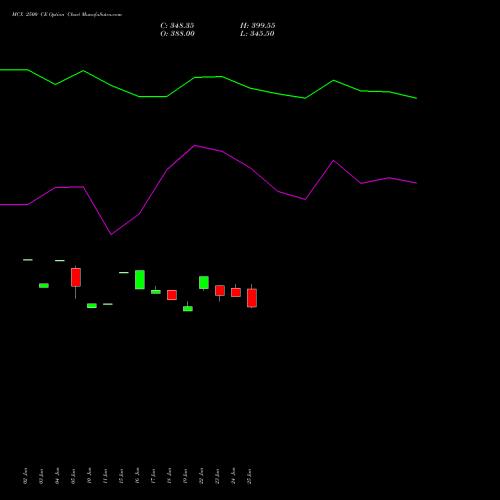Screen dimensions: 500x500
Task: Select the 10 date label on the axis
Action: pyautogui.click(x=89, y=476)
